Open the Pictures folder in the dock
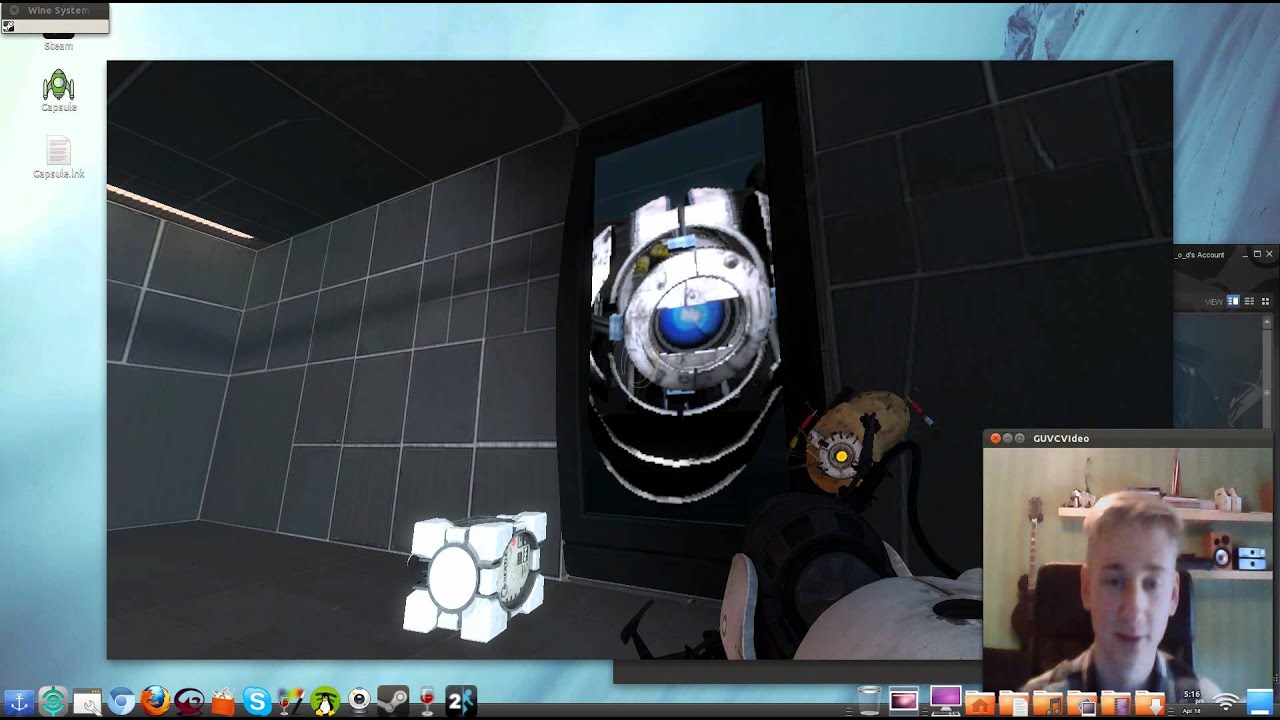 (x=1082, y=703)
